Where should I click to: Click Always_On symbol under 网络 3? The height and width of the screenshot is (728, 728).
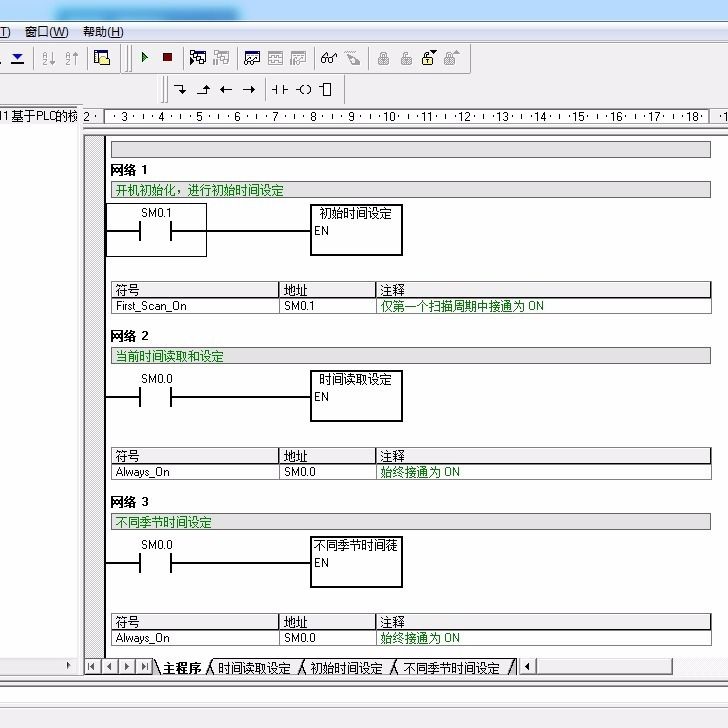(x=195, y=638)
